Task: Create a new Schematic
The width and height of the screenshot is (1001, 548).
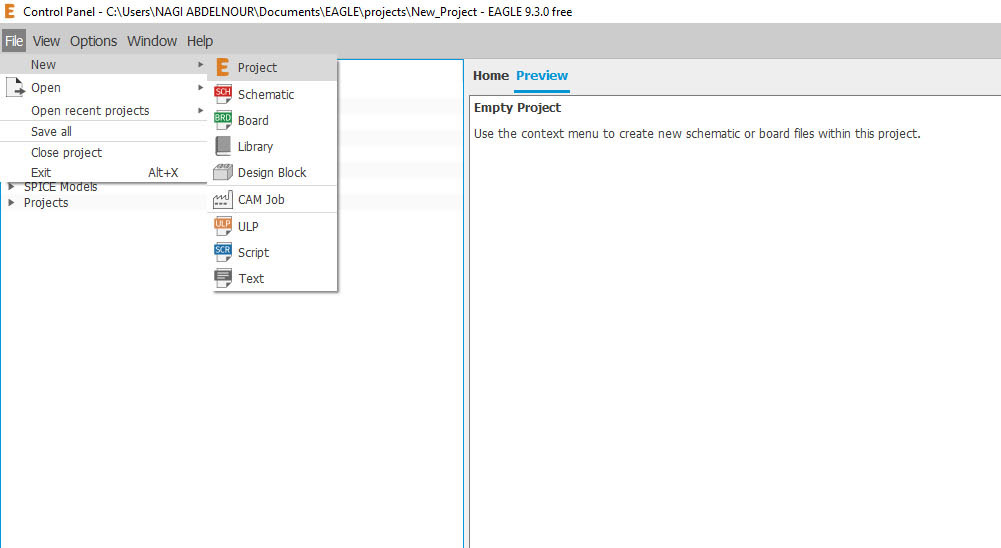Action: [x=273, y=94]
